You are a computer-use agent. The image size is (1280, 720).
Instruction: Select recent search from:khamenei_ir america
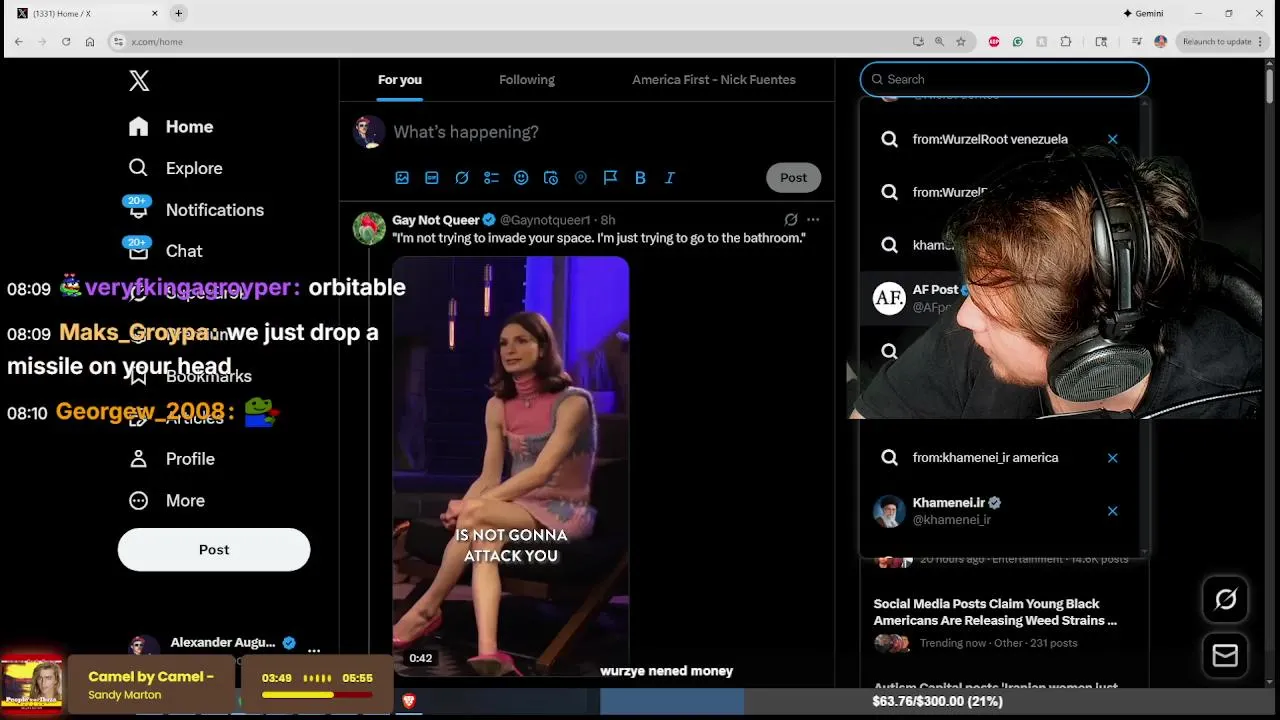tap(985, 458)
